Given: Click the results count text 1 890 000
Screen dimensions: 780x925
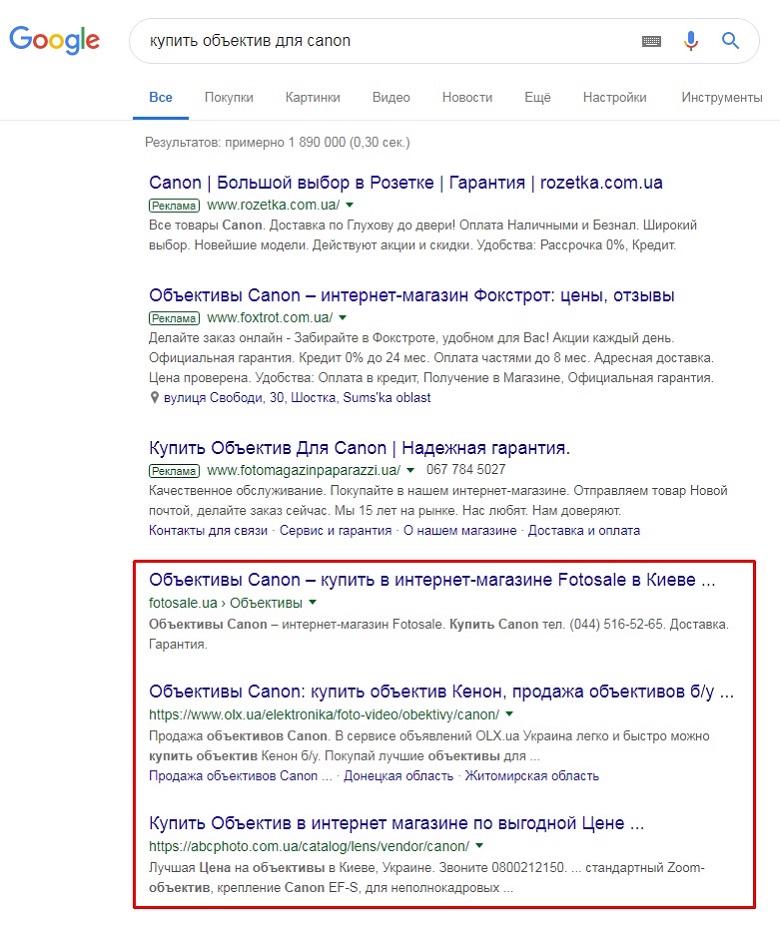Looking at the screenshot, I should tap(277, 143).
